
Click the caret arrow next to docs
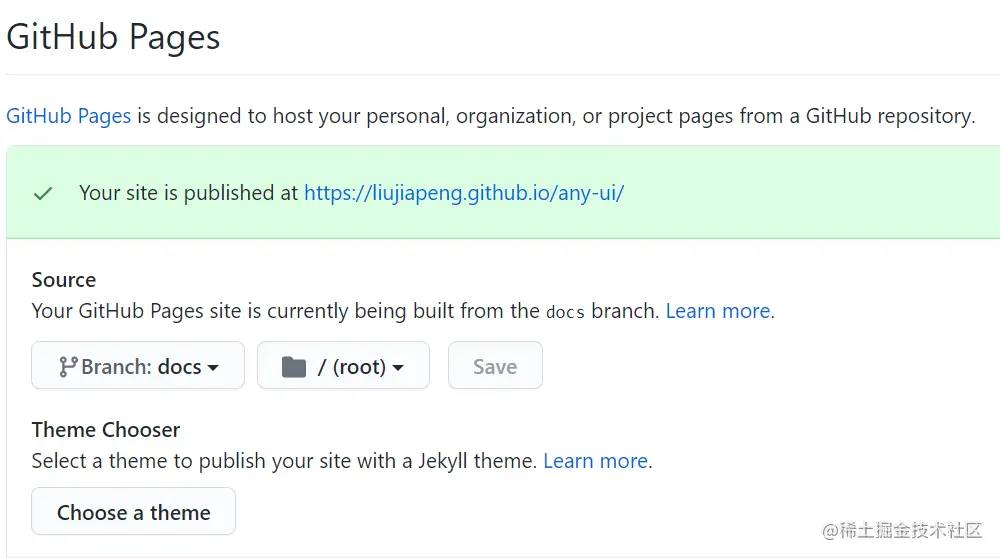tap(213, 368)
